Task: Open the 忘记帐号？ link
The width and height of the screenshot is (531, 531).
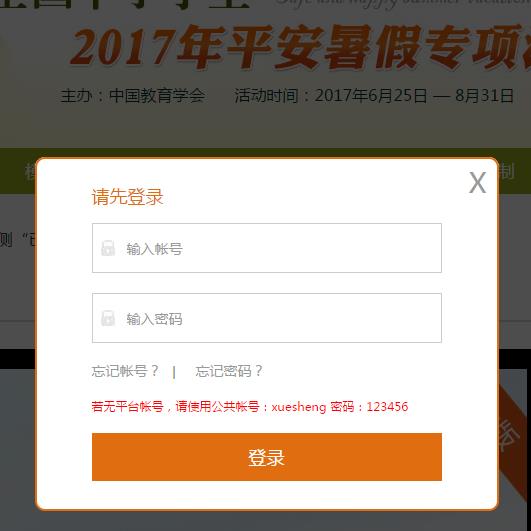Action: 125,371
